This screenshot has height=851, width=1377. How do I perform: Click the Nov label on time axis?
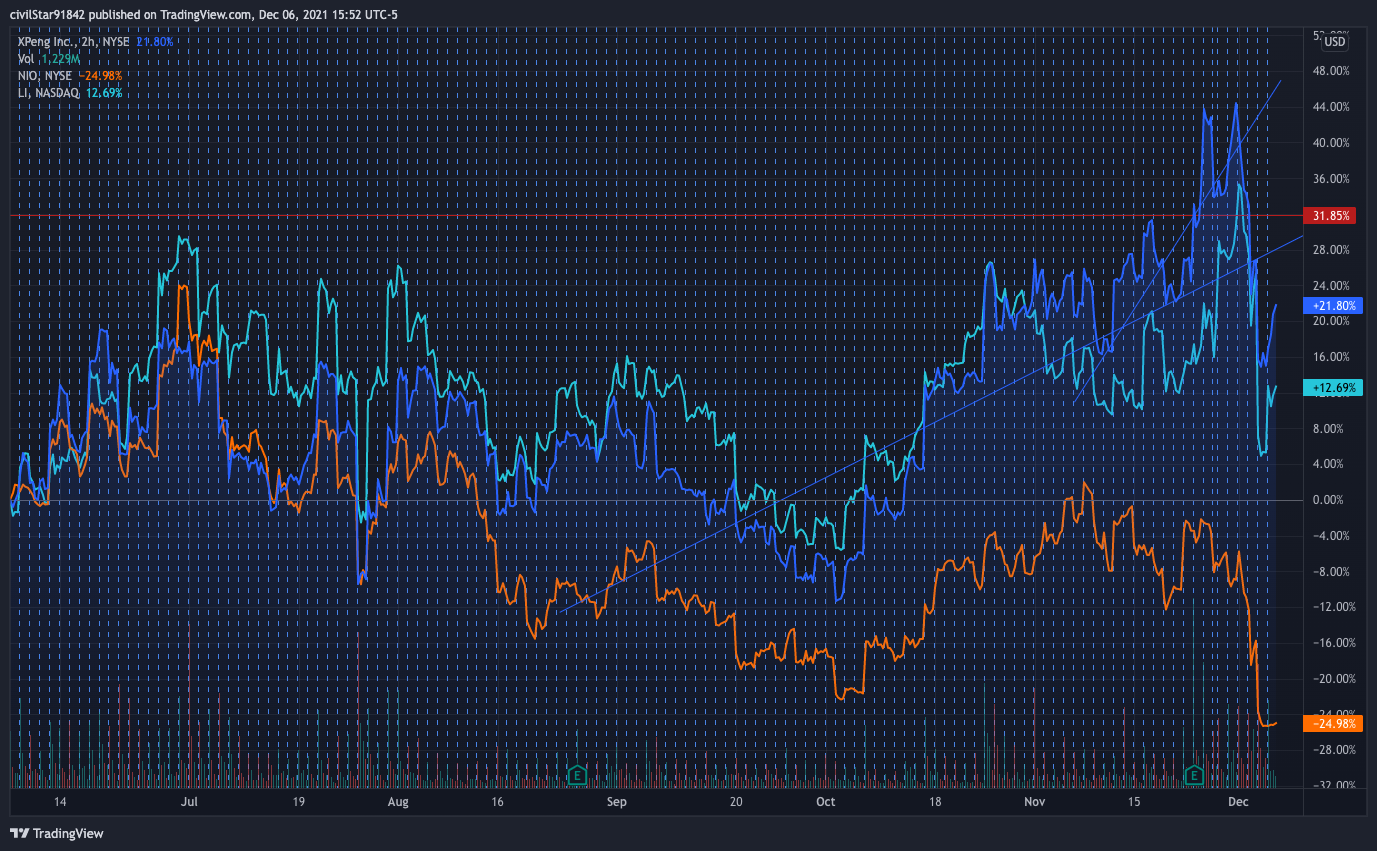coord(1035,802)
